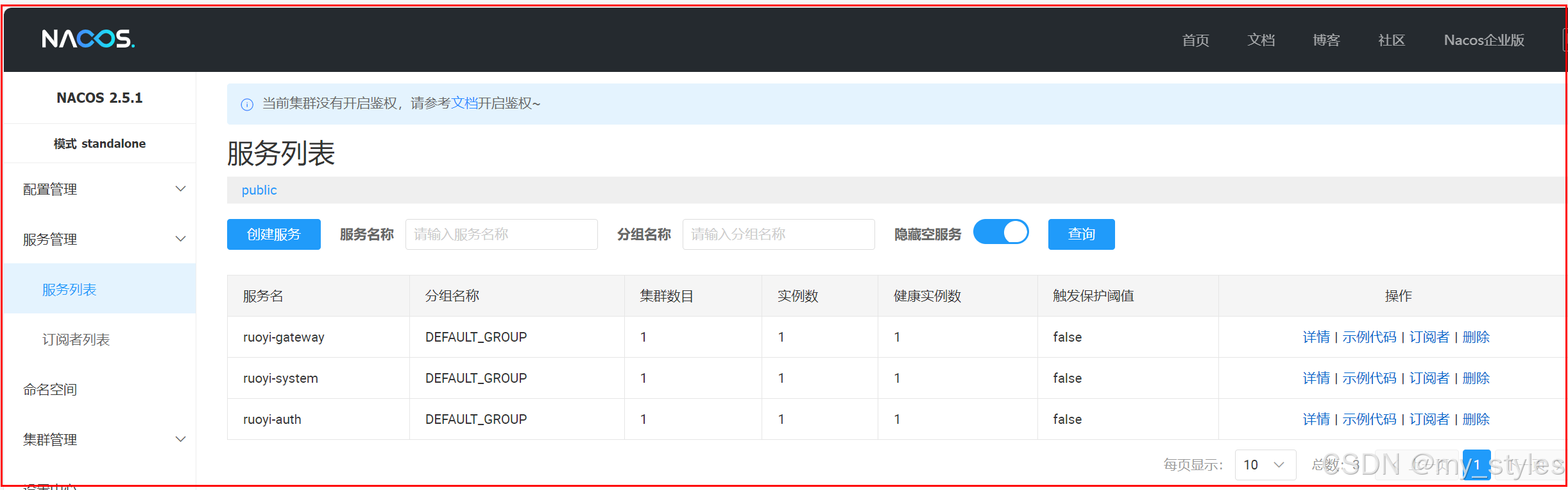Click DEFAULT_GROUP in the ruoyi-system row
This screenshot has height=490, width=1568.
point(476,378)
